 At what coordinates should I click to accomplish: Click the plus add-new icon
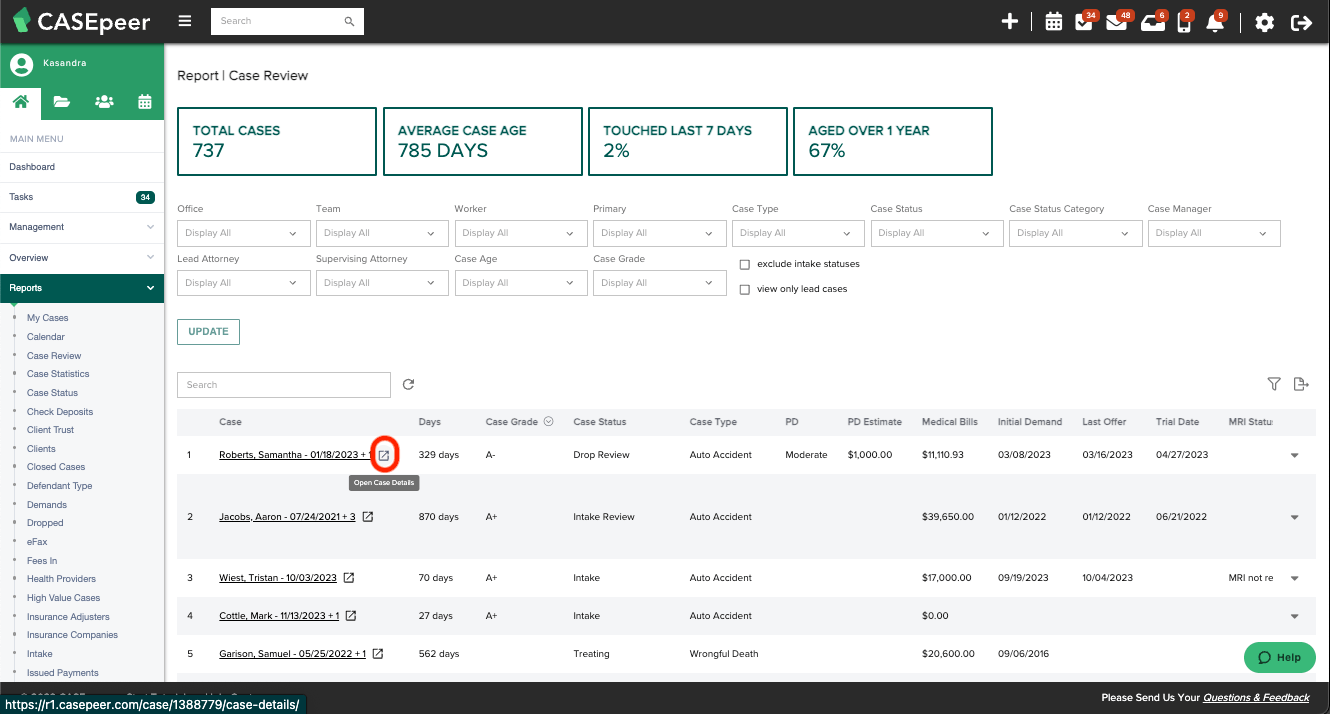[1010, 21]
